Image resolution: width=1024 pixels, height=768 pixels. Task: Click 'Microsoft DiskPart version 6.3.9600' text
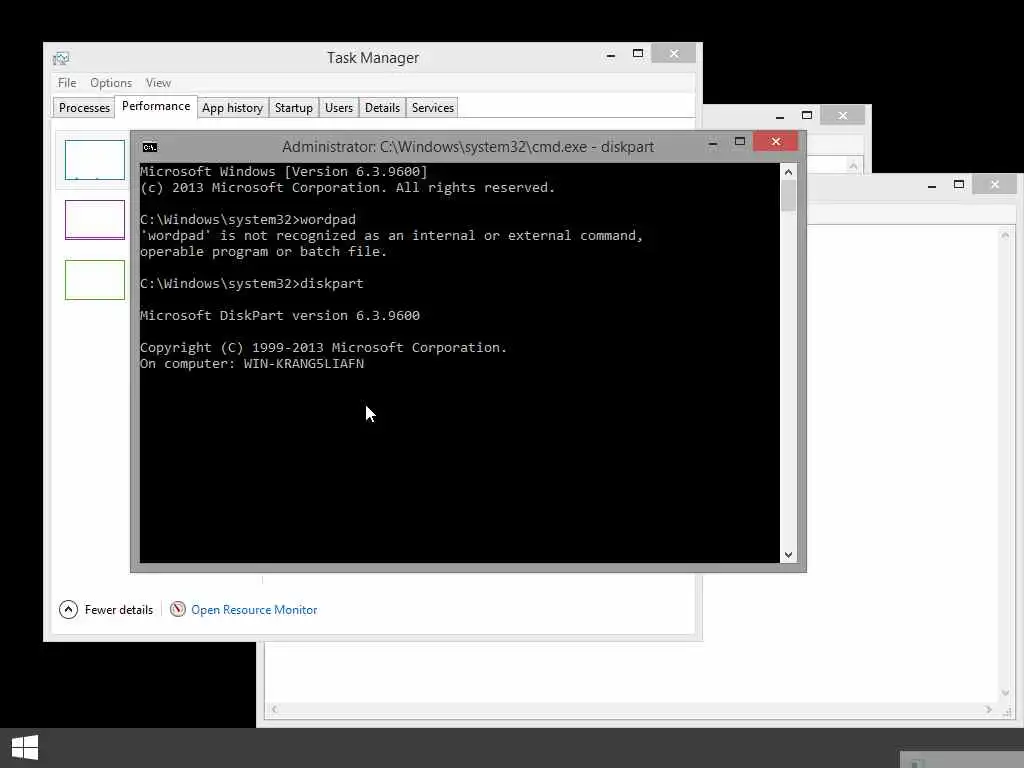tap(280, 315)
